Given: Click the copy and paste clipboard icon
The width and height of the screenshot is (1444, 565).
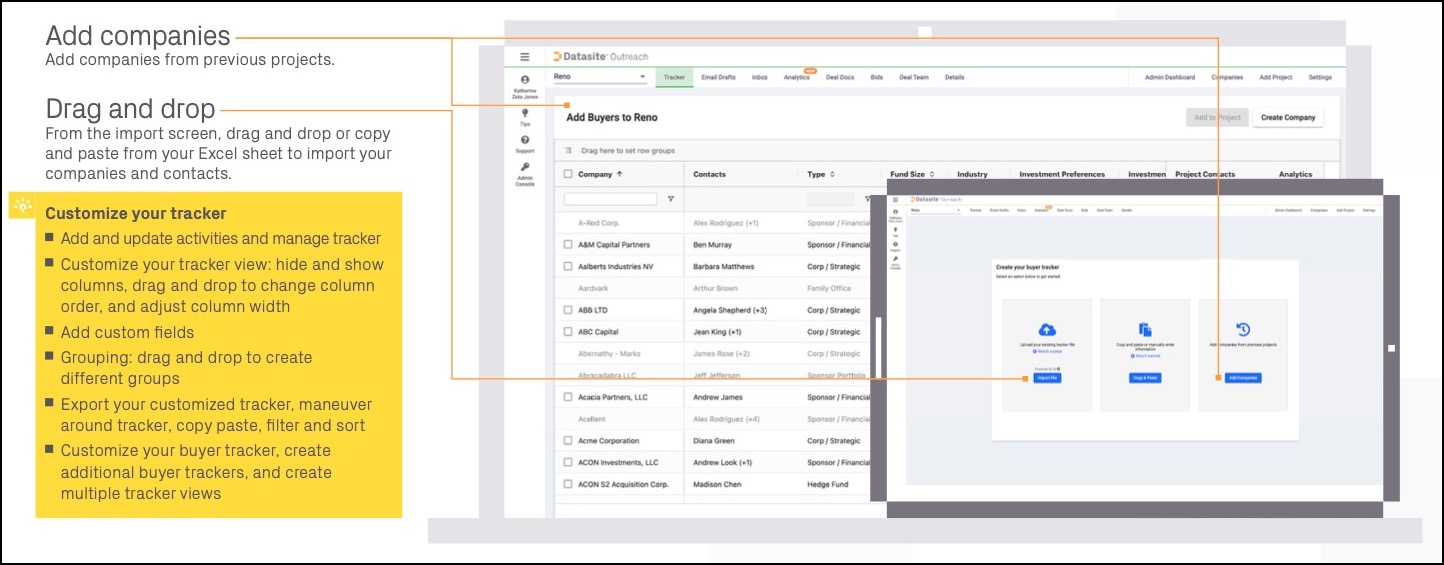Looking at the screenshot, I should 1145,330.
